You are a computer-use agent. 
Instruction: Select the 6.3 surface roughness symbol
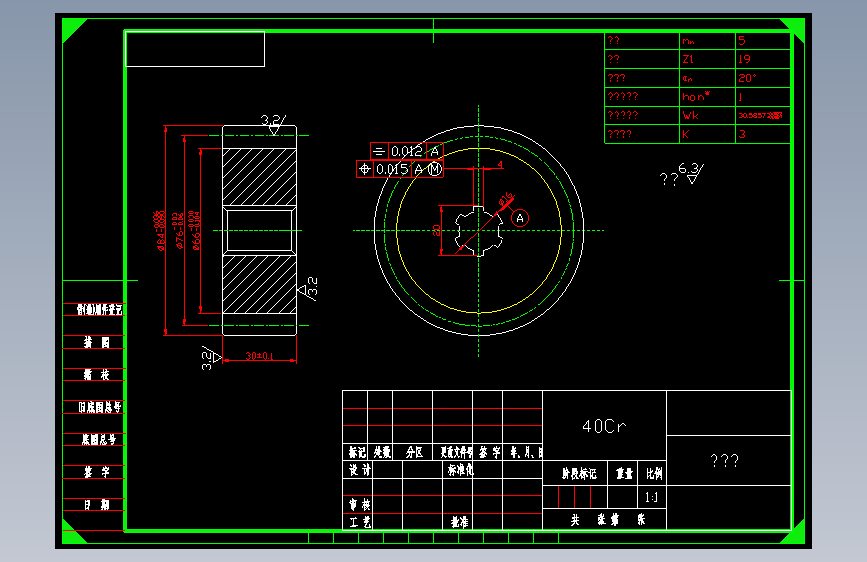691,173
